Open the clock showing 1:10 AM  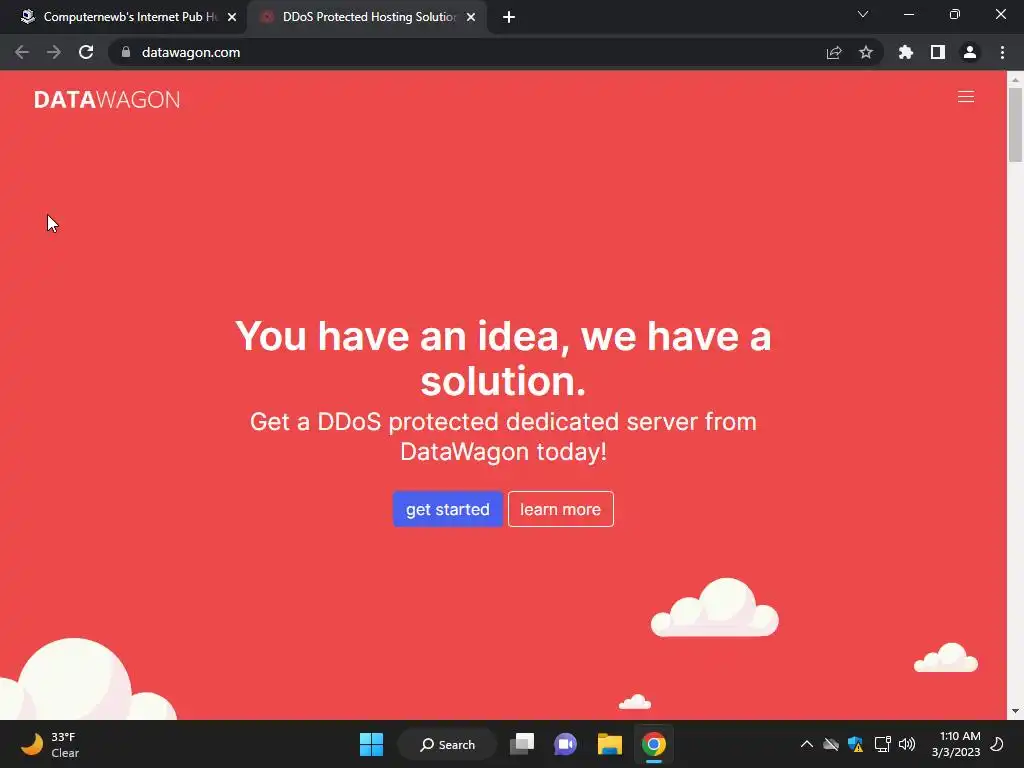tap(956, 744)
